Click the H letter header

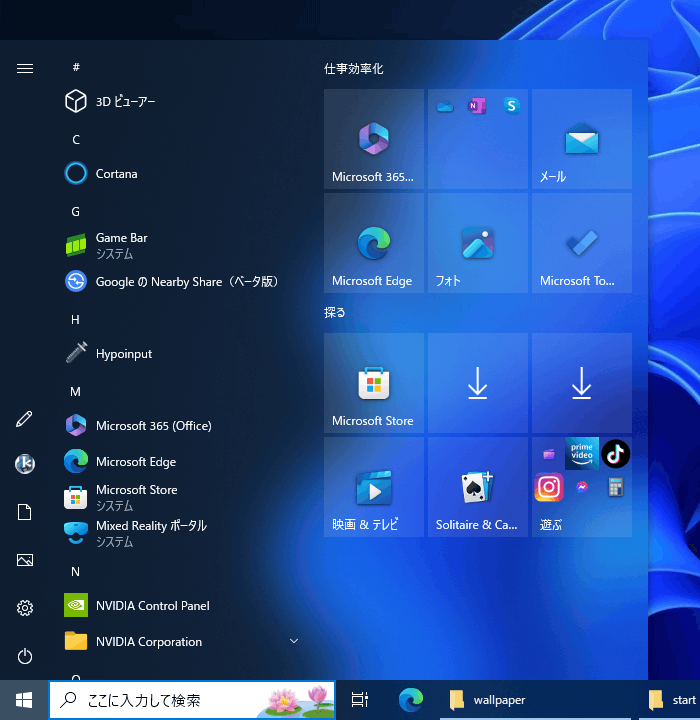tap(75, 320)
